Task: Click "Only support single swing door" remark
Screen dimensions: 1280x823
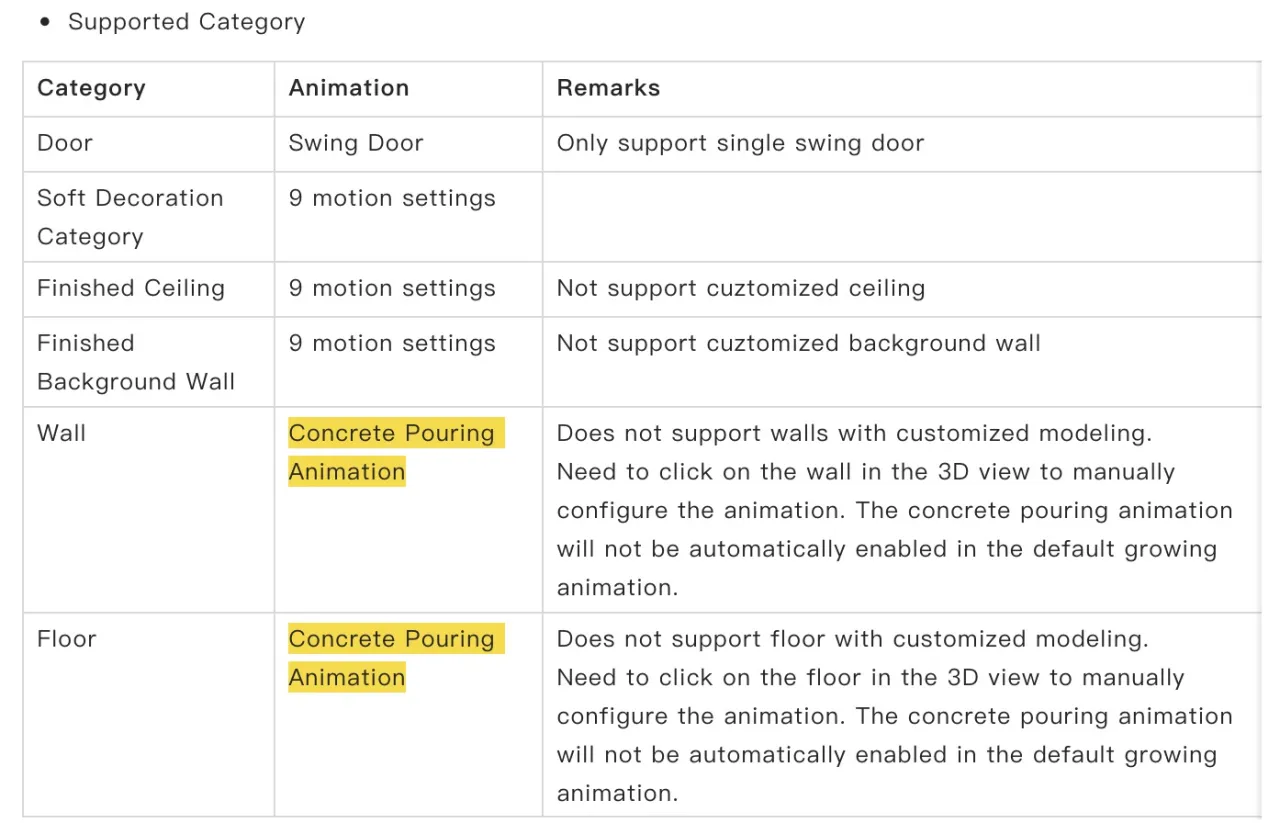Action: (740, 143)
